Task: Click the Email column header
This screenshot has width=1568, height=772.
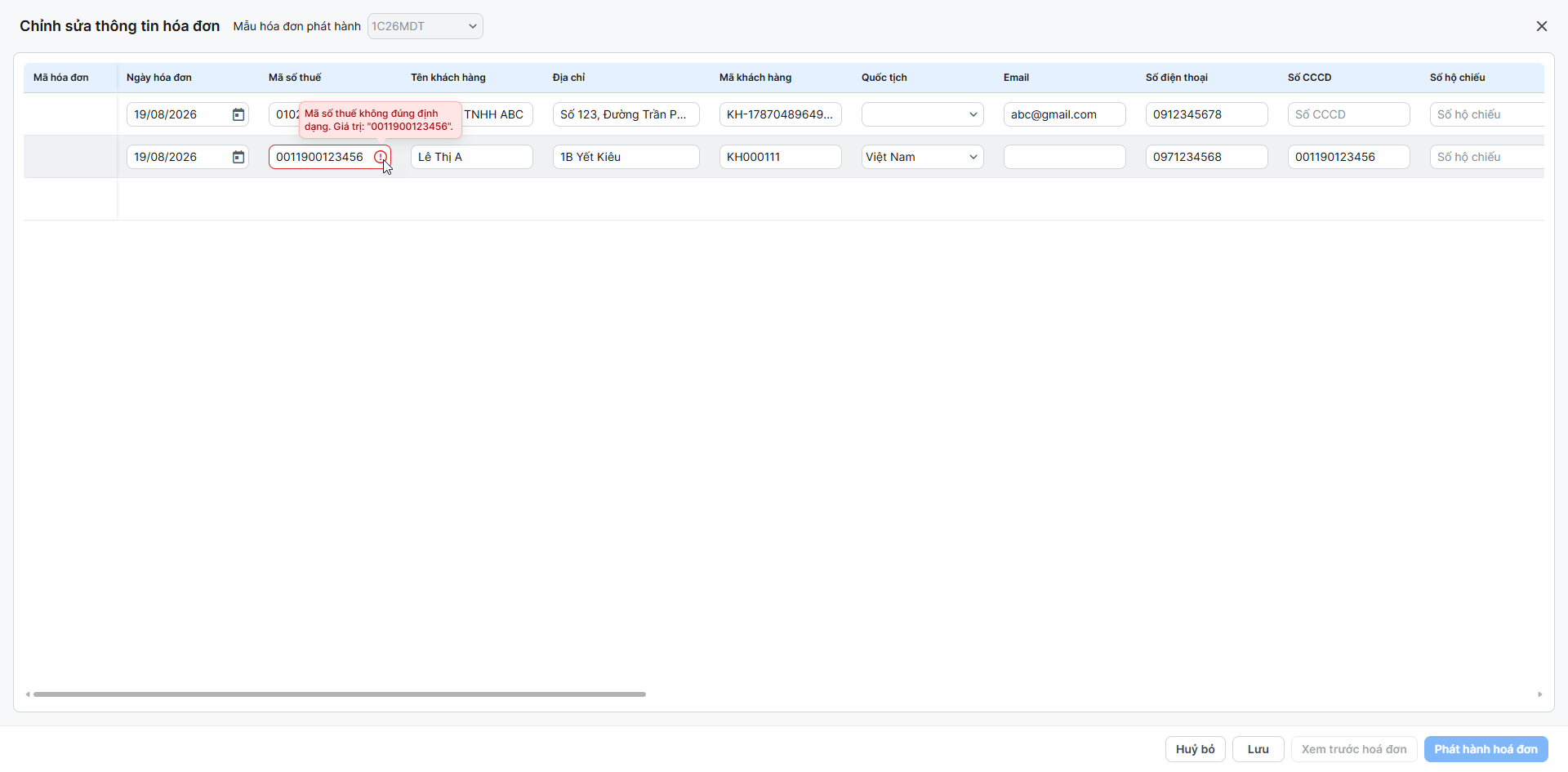Action: pyautogui.click(x=1016, y=78)
